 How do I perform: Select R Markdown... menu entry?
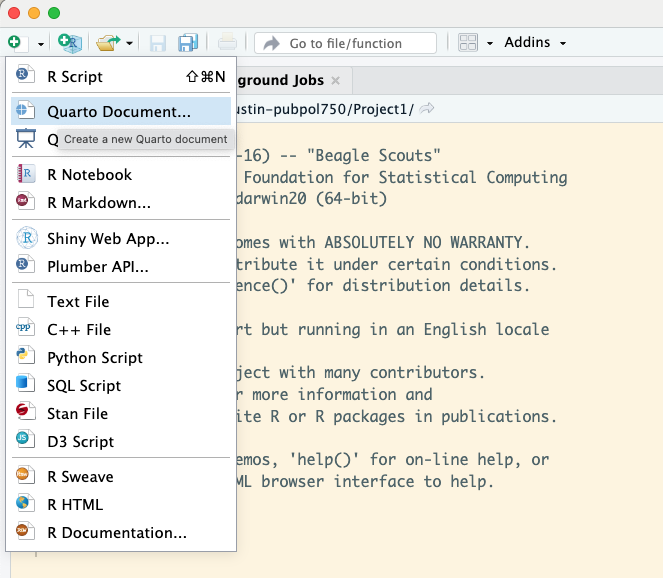click(121, 203)
